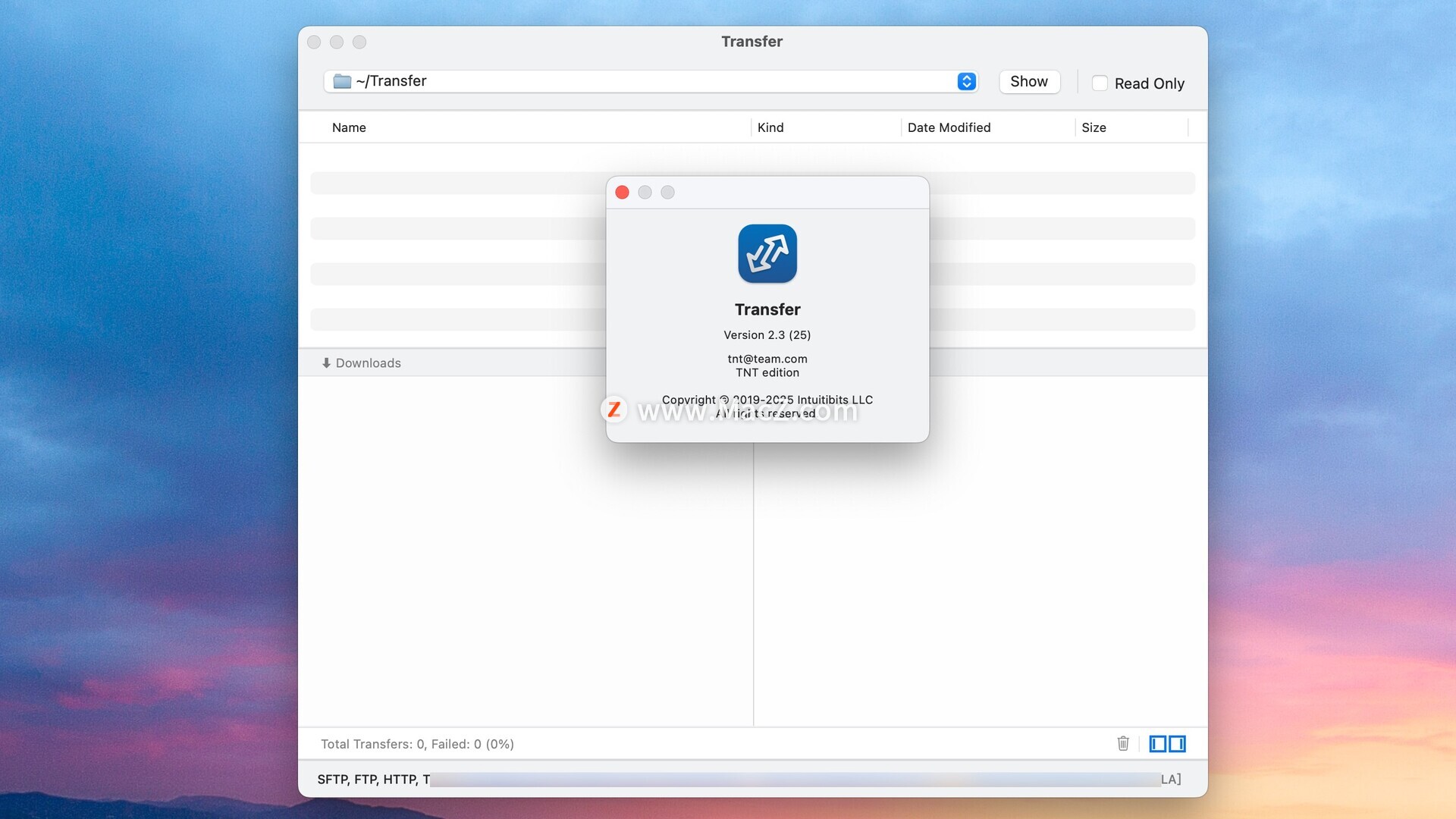This screenshot has height=819, width=1456.
Task: Open the ~/Transfer path dropdown arrows
Action: point(966,81)
